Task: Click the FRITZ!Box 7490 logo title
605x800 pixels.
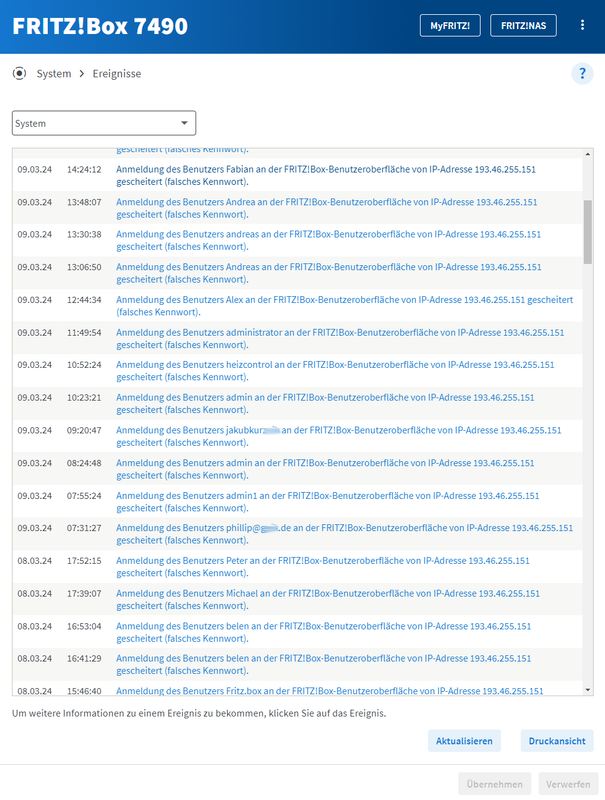Action: 100,26
